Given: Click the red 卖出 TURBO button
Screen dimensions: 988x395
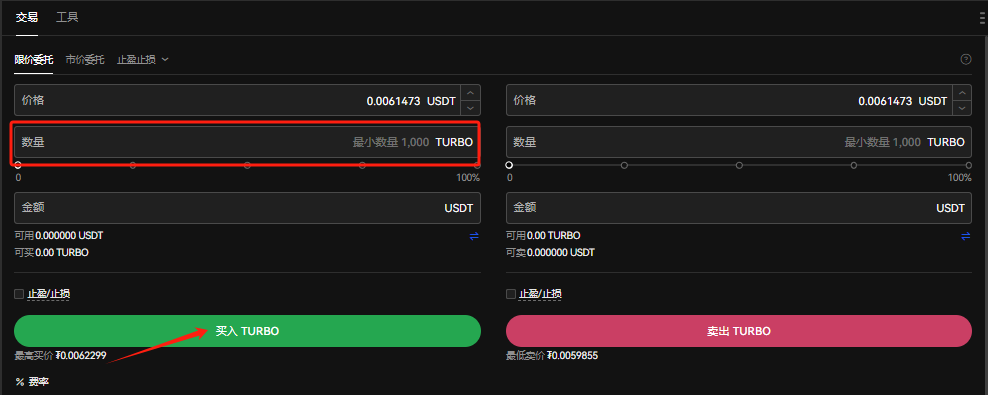Looking at the screenshot, I should tap(739, 331).
